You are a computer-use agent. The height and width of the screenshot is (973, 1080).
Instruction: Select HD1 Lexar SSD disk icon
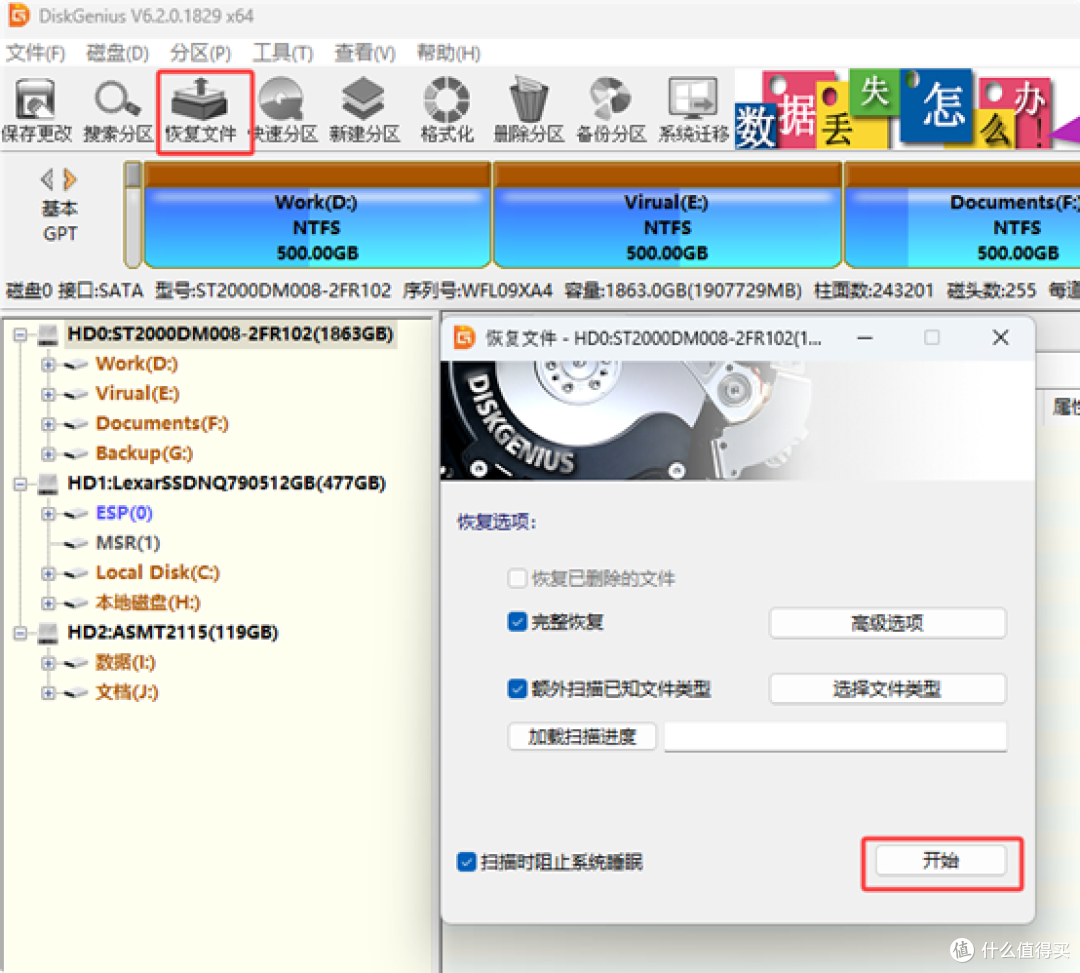tap(48, 483)
